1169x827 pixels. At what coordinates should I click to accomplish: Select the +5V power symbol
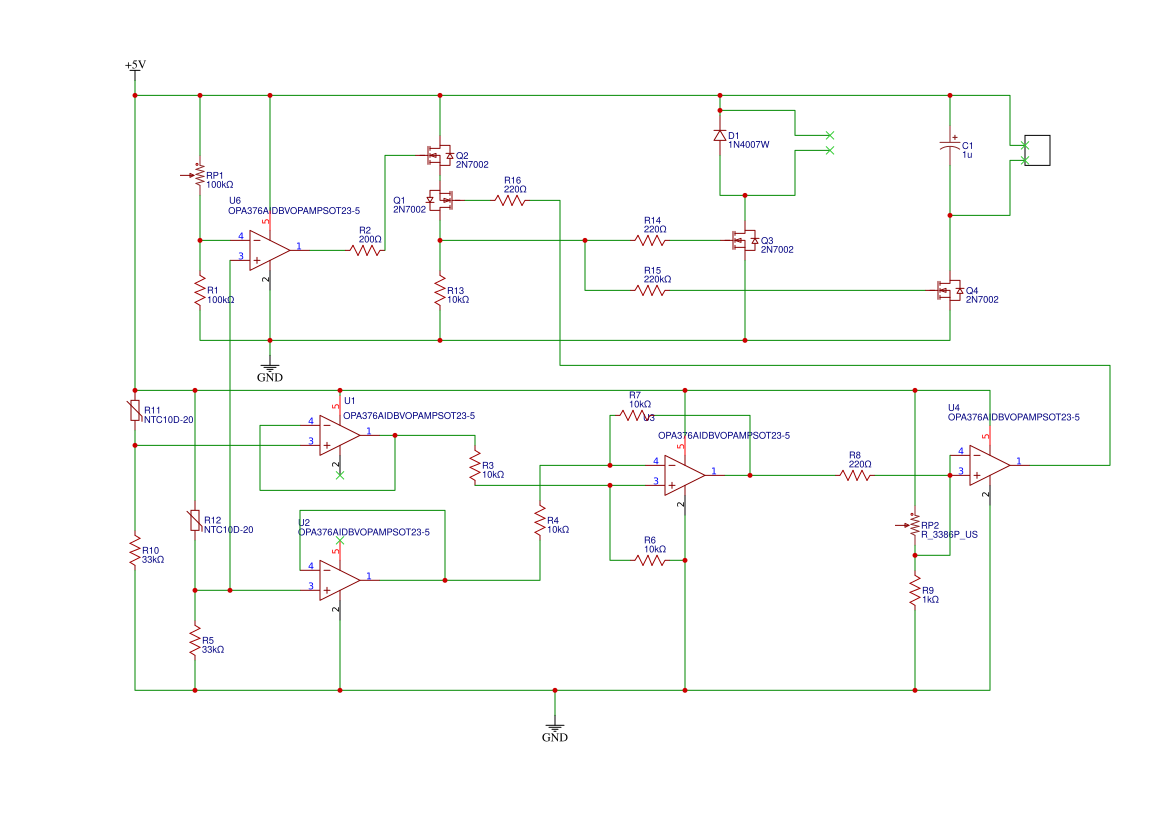135,67
